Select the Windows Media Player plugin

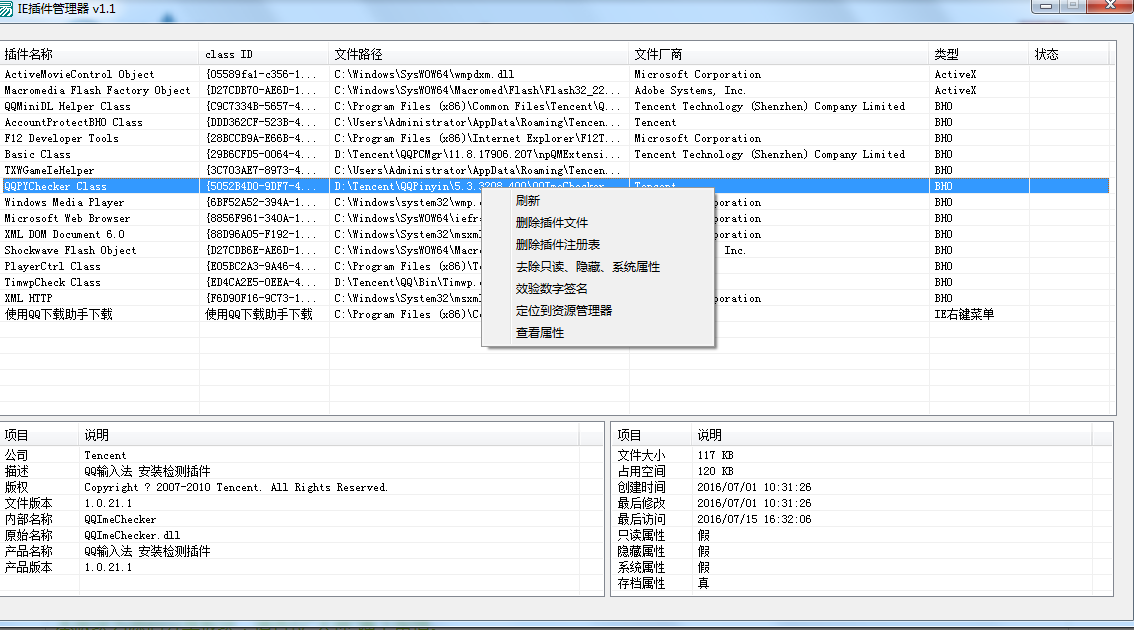(x=64, y=202)
